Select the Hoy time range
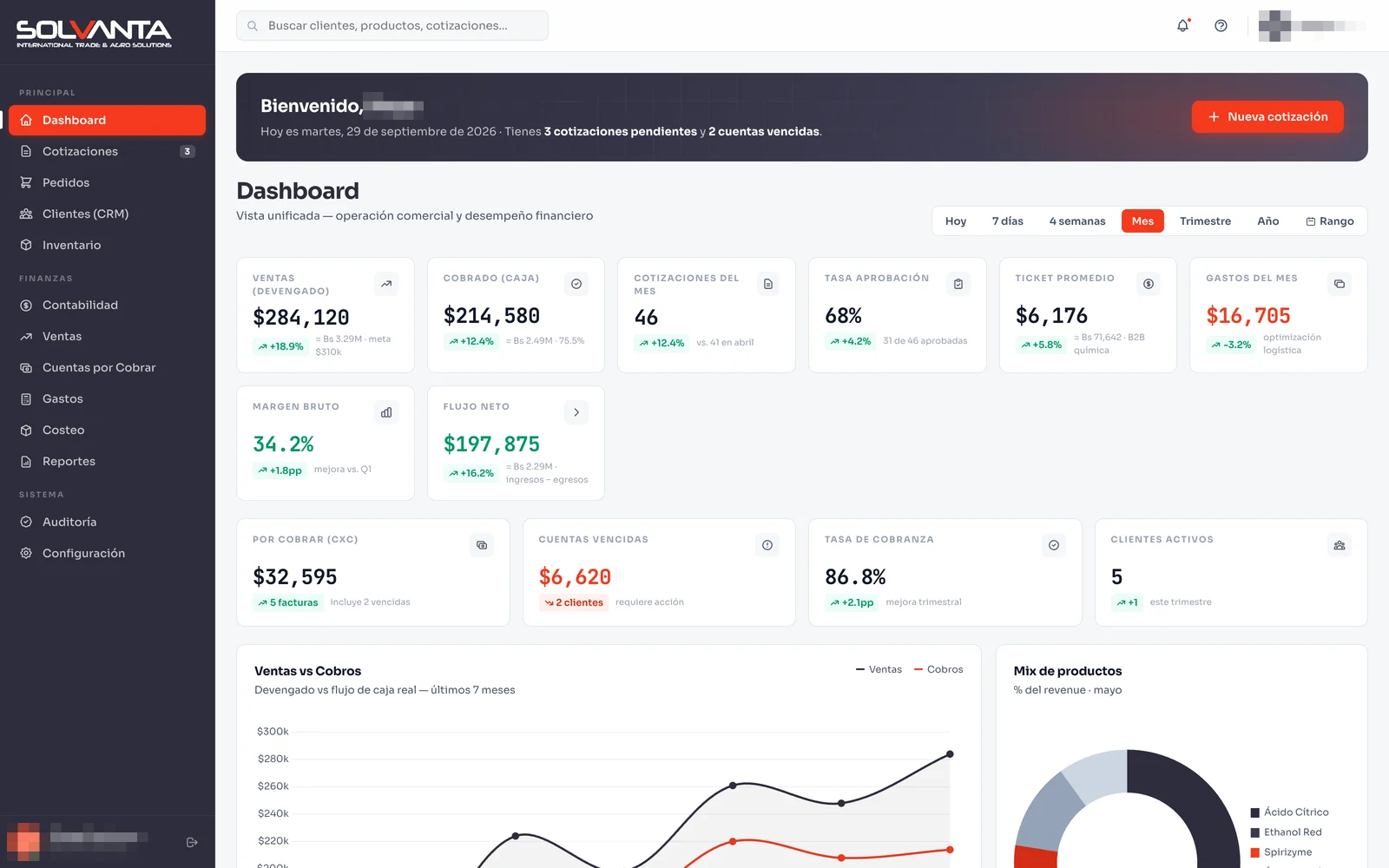 click(x=956, y=221)
